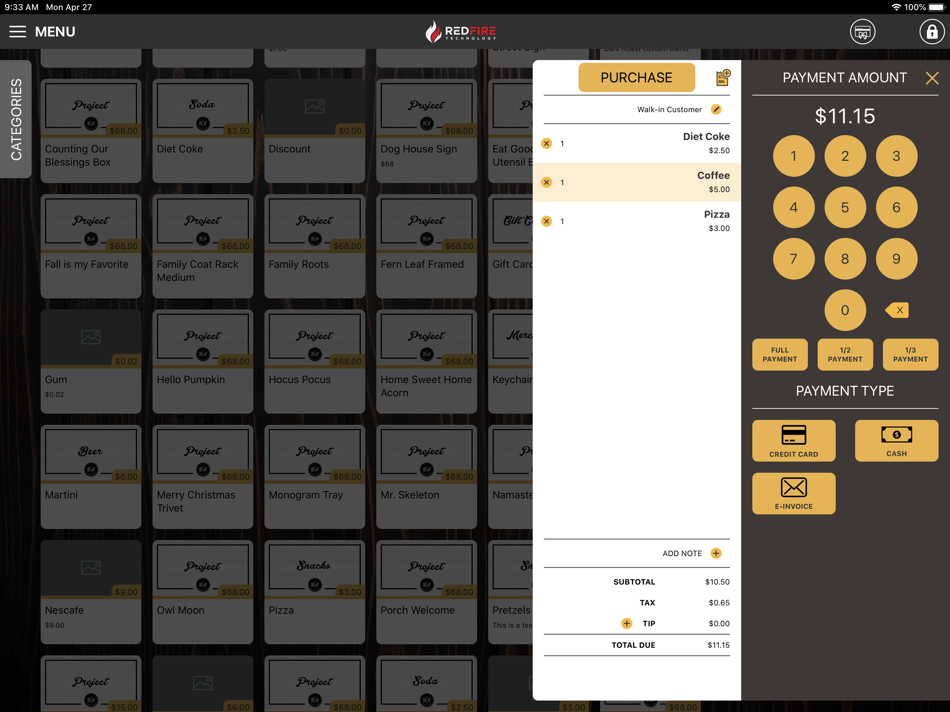Viewport: 950px width, 712px height.
Task: Tap keypad number 3
Action: [897, 156]
